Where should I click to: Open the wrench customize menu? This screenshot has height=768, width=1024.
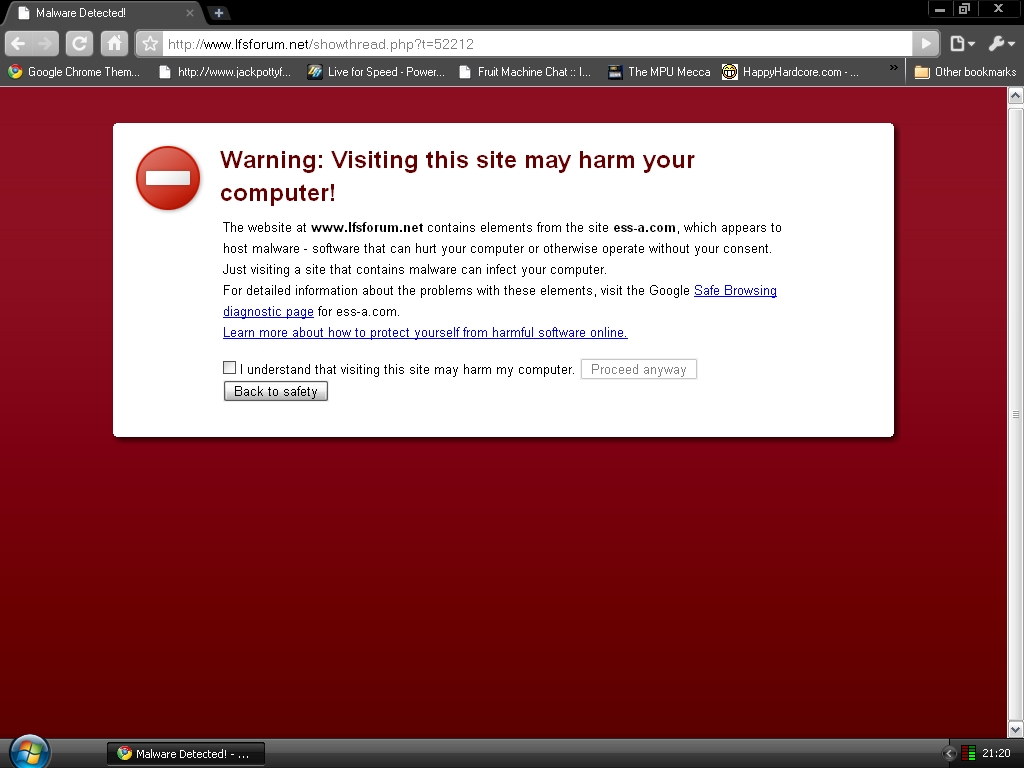(x=1002, y=44)
